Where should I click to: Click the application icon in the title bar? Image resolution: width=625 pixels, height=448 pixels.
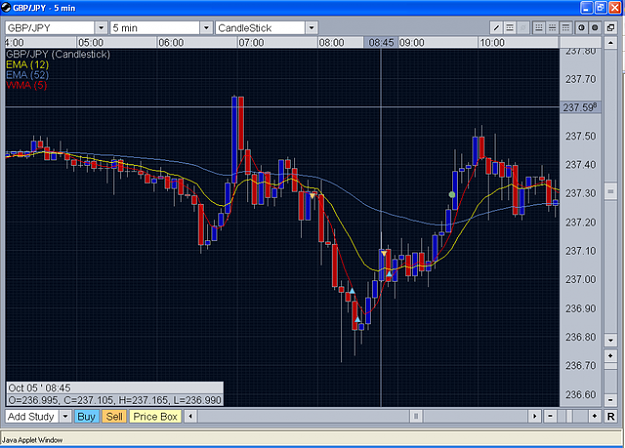click(6, 8)
